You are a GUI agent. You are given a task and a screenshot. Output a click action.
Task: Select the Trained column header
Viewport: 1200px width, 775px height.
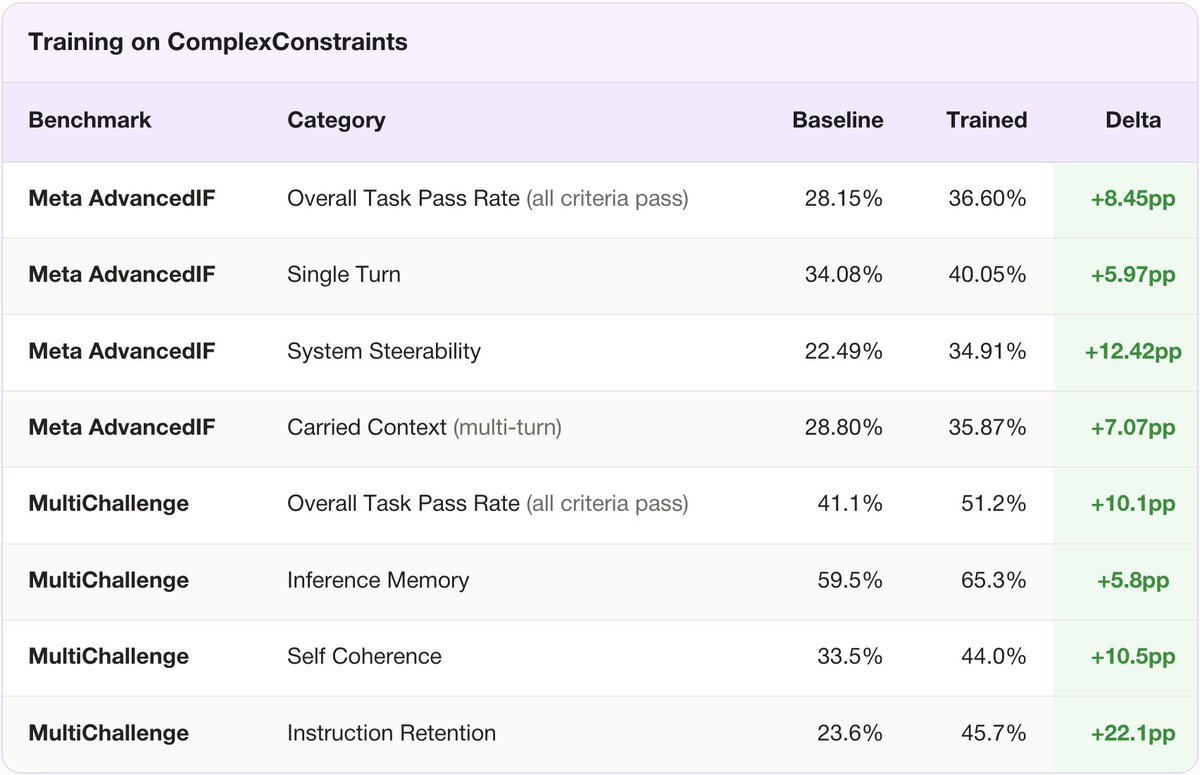point(987,120)
